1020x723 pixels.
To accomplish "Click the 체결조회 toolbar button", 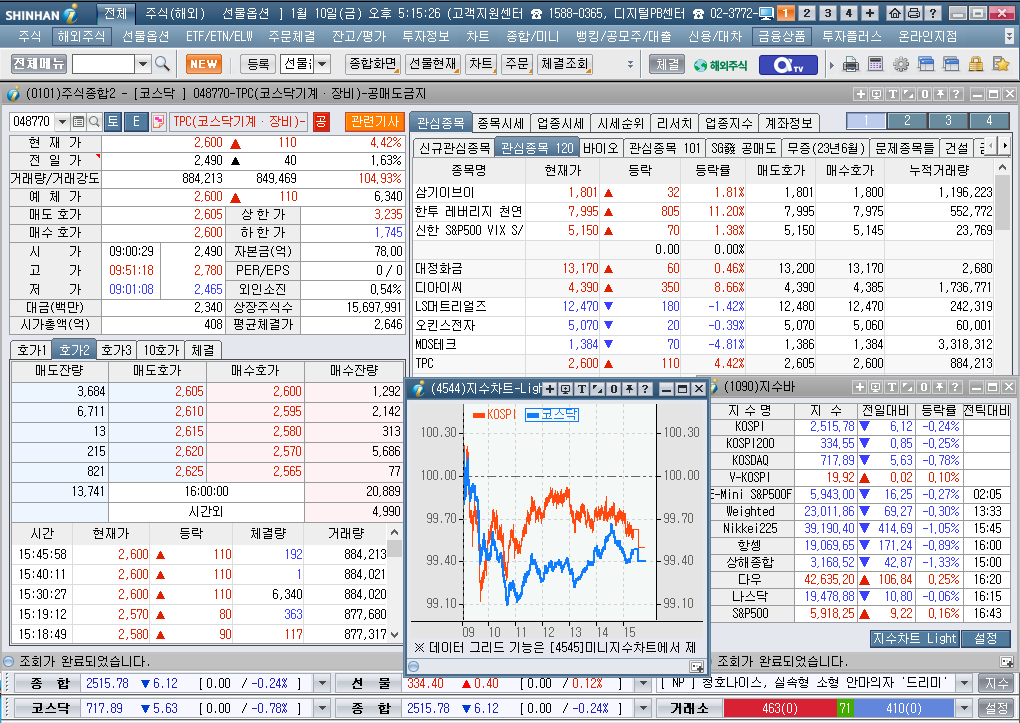I will click(x=565, y=64).
